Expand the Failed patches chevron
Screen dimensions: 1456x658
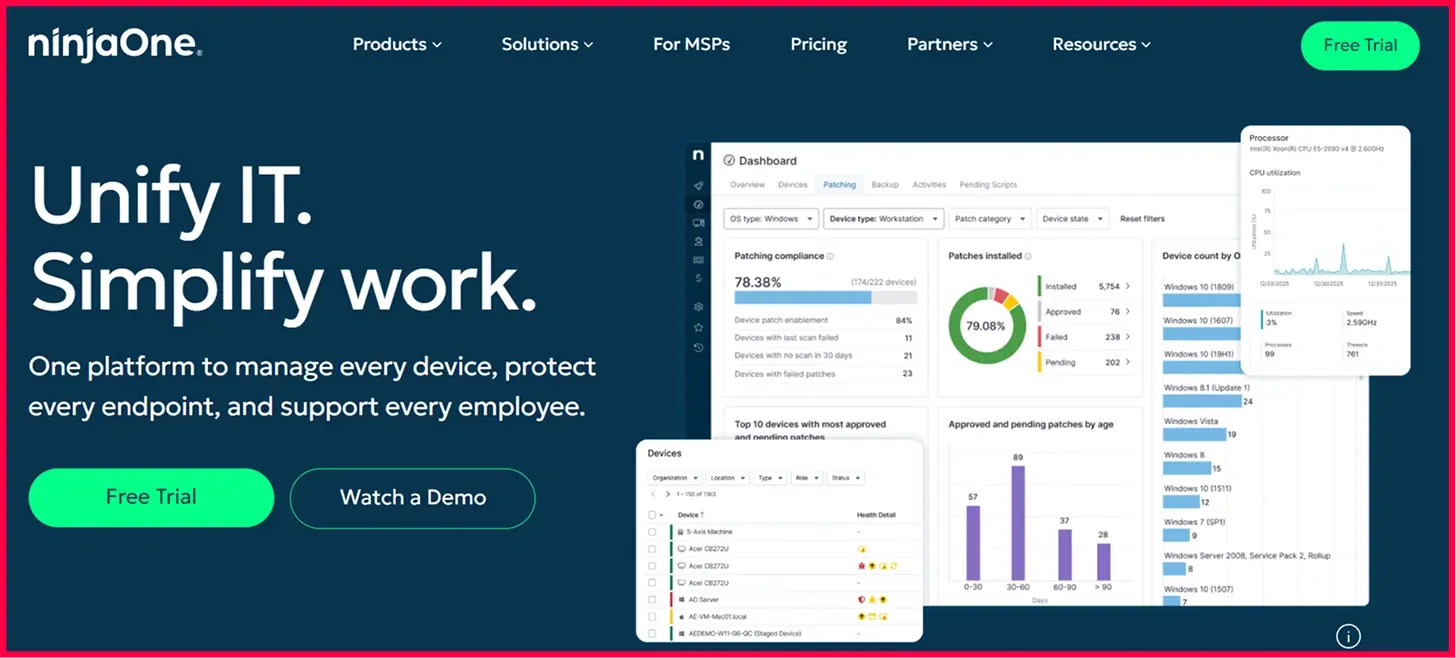(x=1129, y=337)
